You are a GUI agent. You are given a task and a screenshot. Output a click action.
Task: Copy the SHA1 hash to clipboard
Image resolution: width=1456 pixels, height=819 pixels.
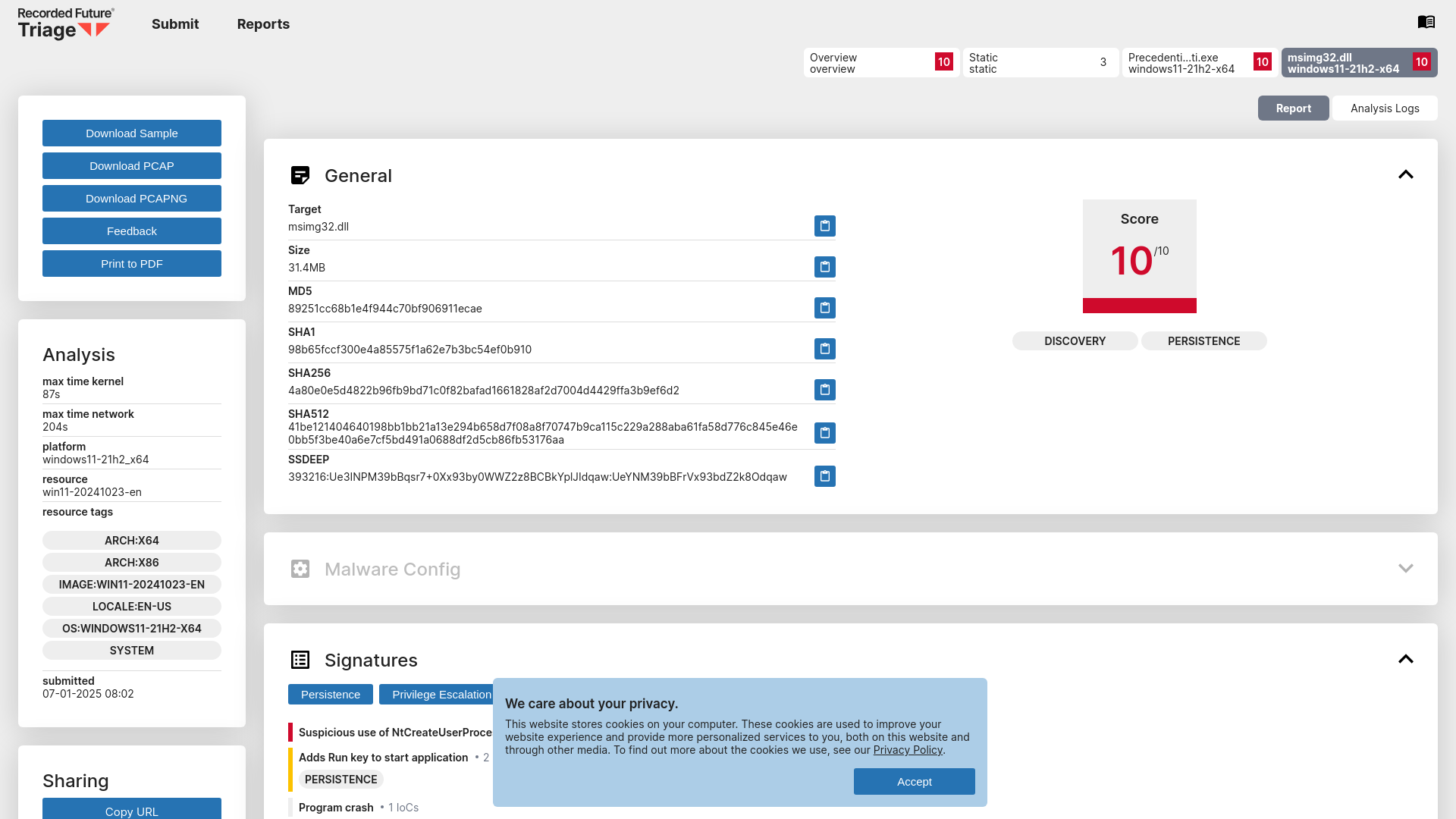tap(824, 349)
